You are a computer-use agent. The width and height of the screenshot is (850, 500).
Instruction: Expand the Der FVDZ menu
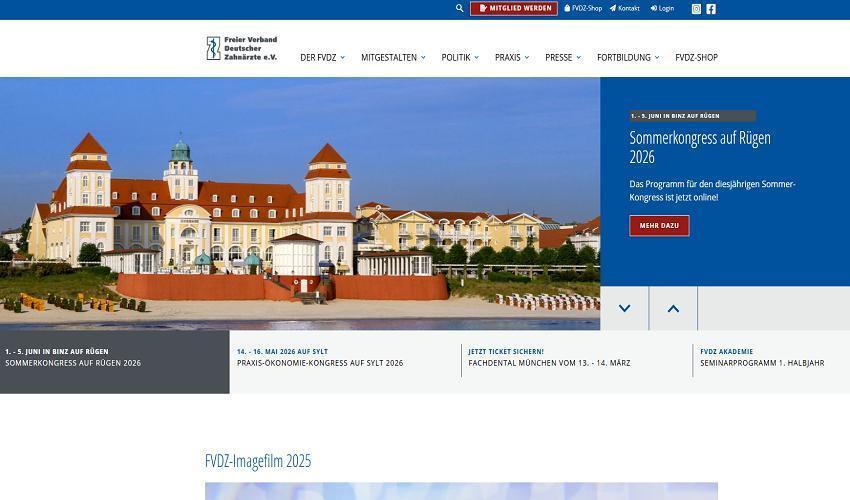323,57
